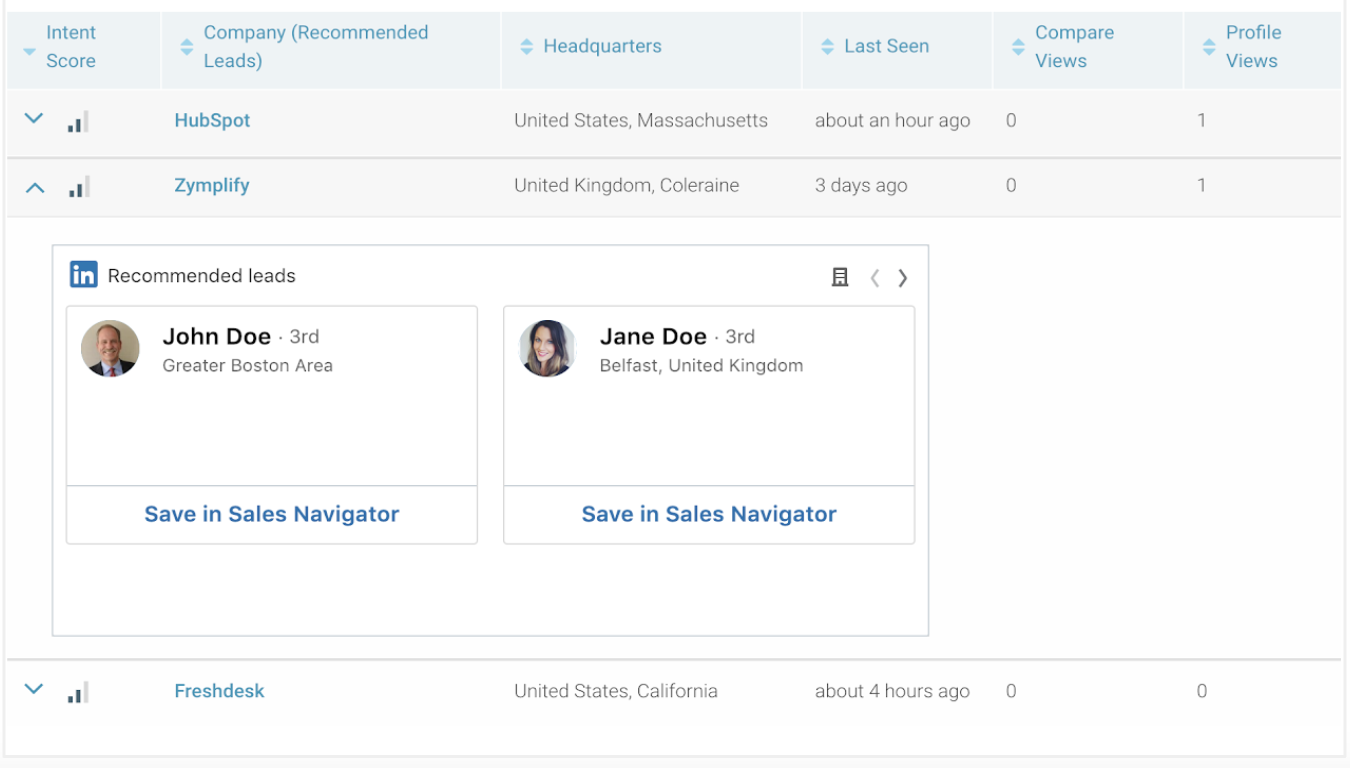Screen dimensions: 1350x768
Task: Collapse the Zymplify row
Action: point(34,187)
